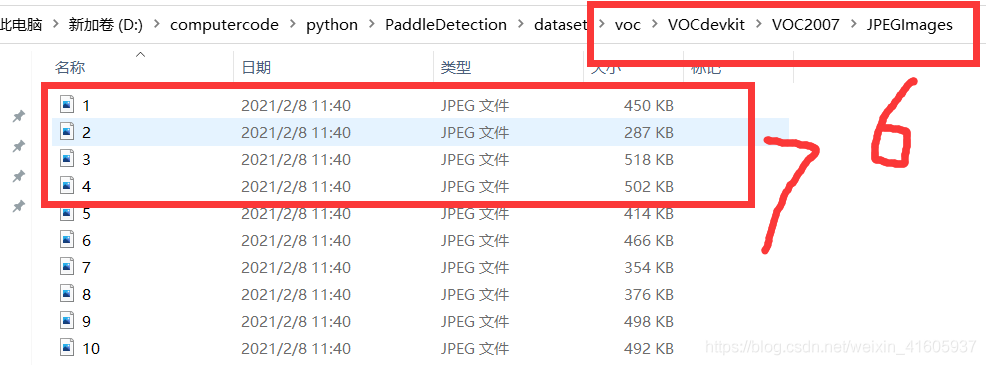Expand the chevron after PaddleDetection in path

click(521, 25)
